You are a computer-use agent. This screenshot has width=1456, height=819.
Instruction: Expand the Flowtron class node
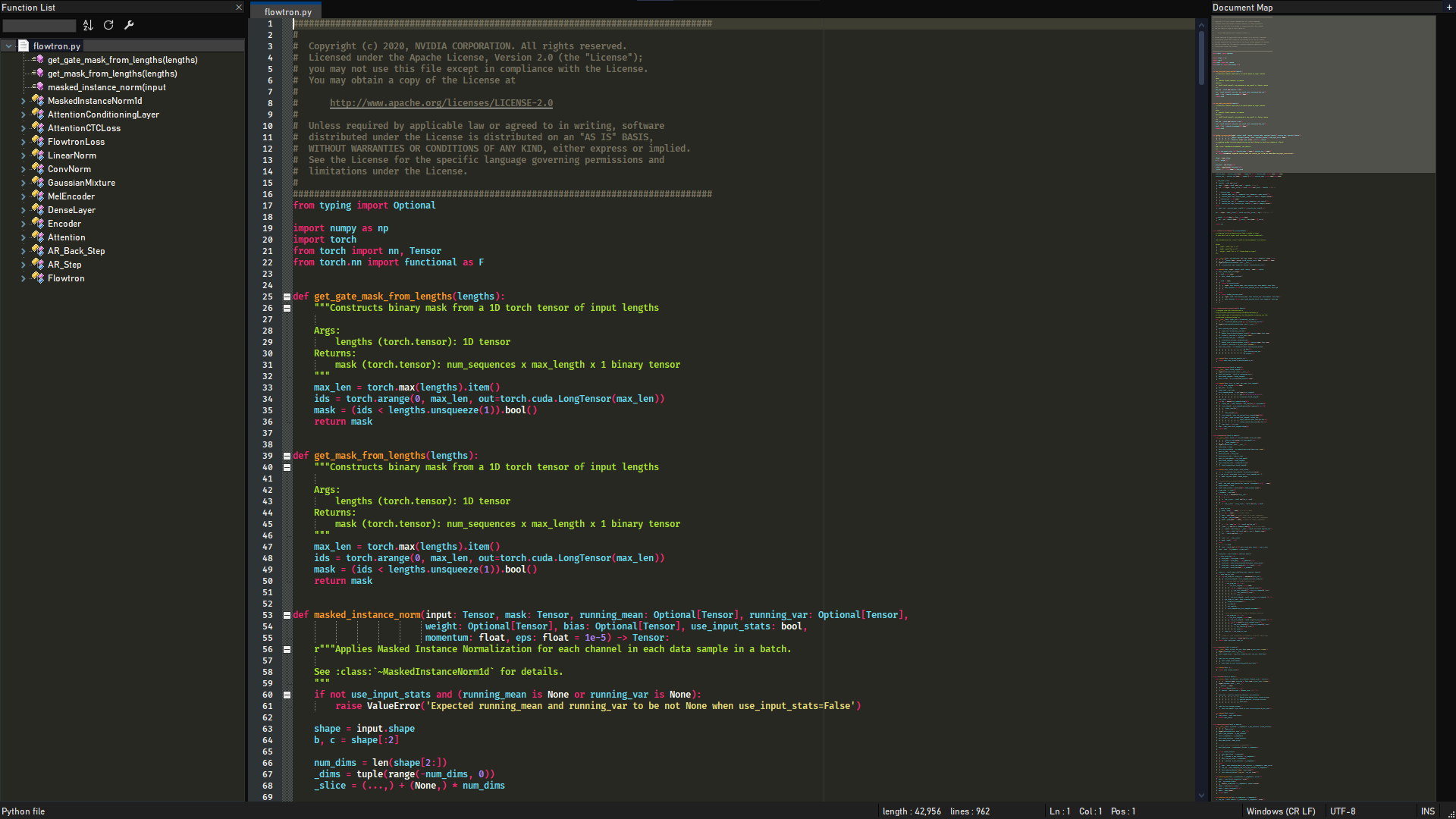click(x=23, y=278)
